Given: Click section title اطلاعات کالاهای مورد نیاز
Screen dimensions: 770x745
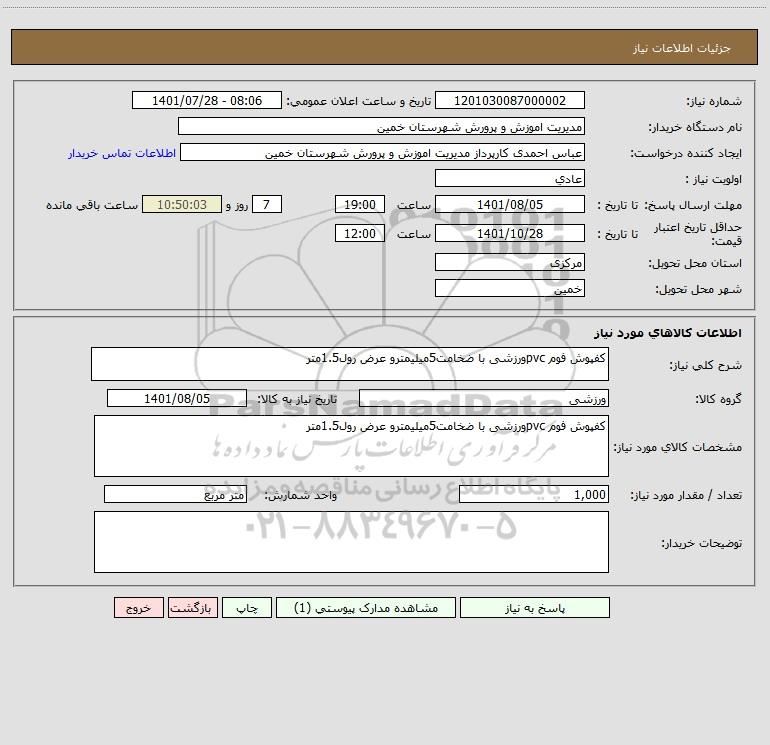Looking at the screenshot, I should point(668,333).
